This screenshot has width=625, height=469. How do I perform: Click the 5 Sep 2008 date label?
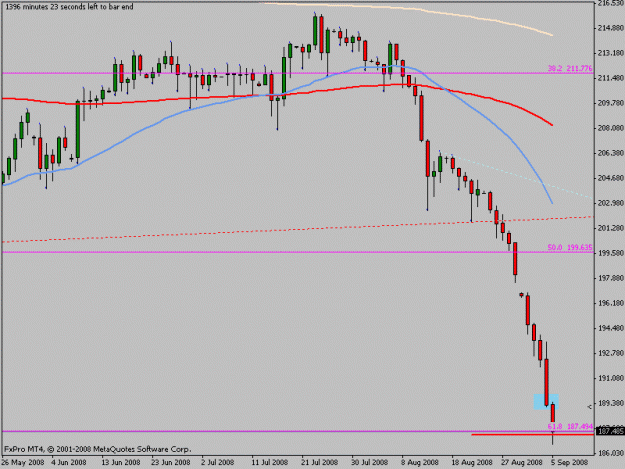[x=570, y=462]
